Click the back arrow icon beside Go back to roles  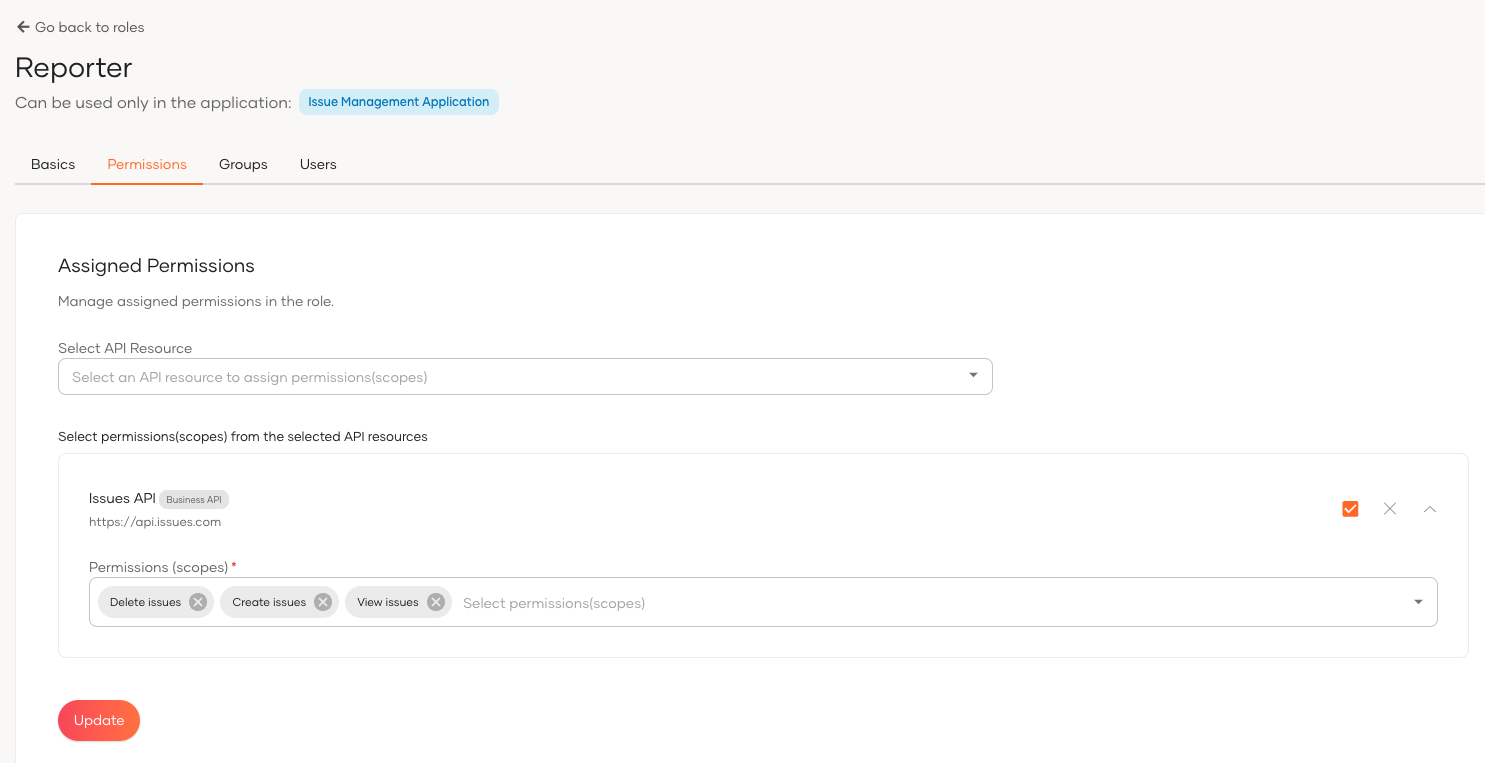[23, 27]
